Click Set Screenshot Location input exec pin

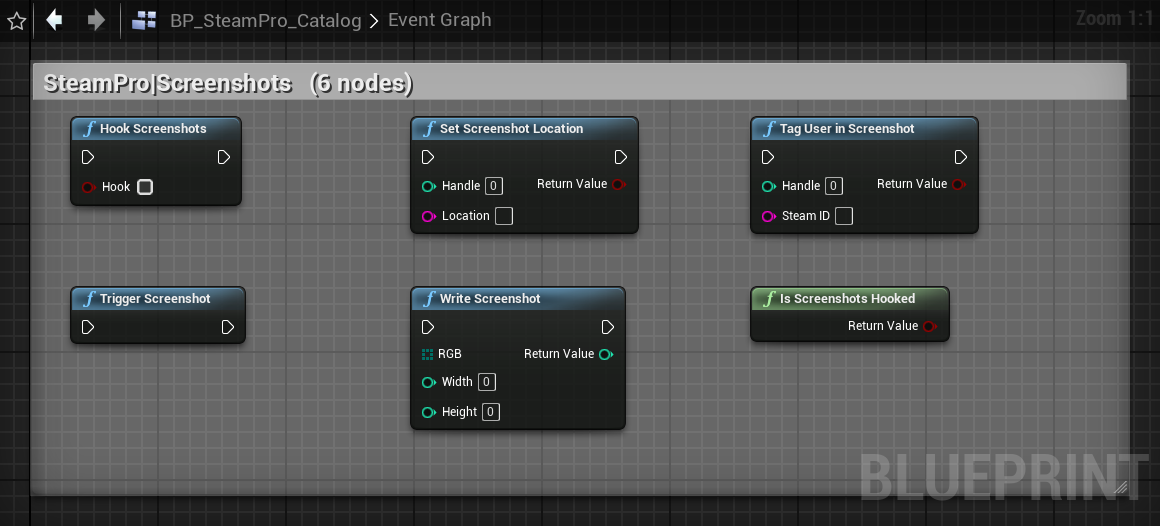[x=428, y=157]
